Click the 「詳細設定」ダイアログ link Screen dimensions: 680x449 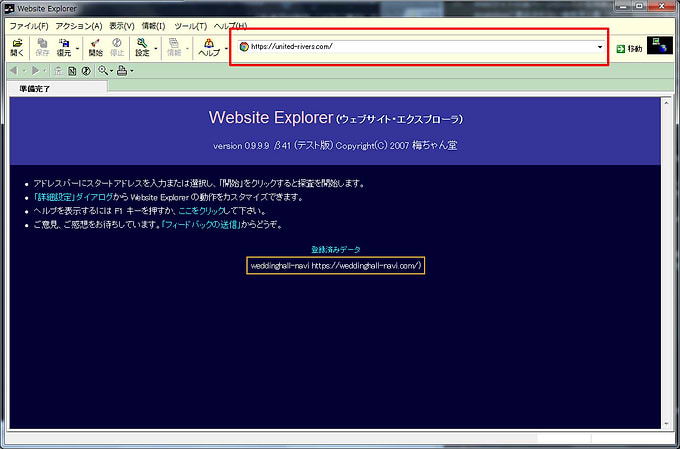pyautogui.click(x=73, y=197)
